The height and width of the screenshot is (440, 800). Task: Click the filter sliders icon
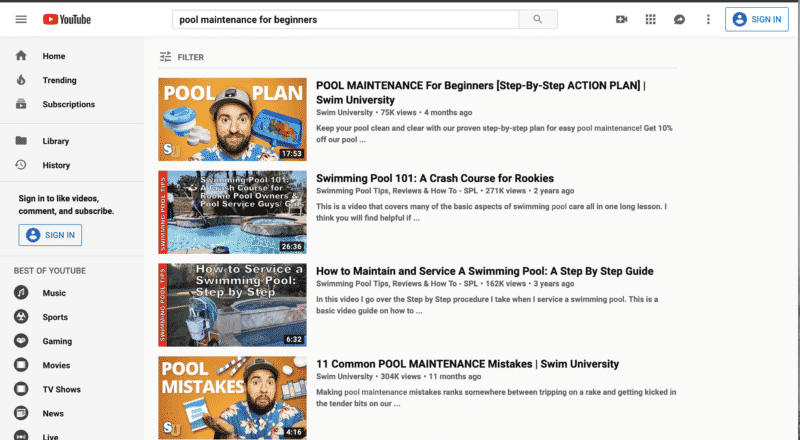(x=165, y=57)
